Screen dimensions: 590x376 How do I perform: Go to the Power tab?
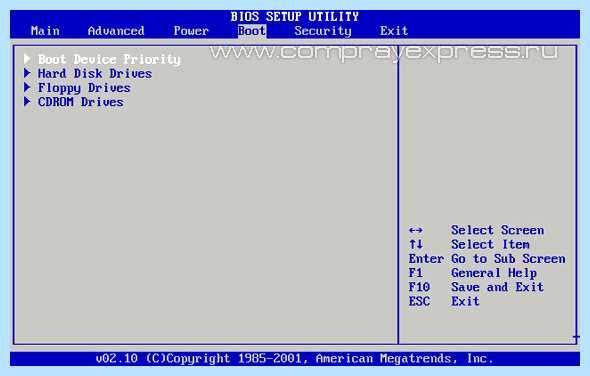coord(191,30)
